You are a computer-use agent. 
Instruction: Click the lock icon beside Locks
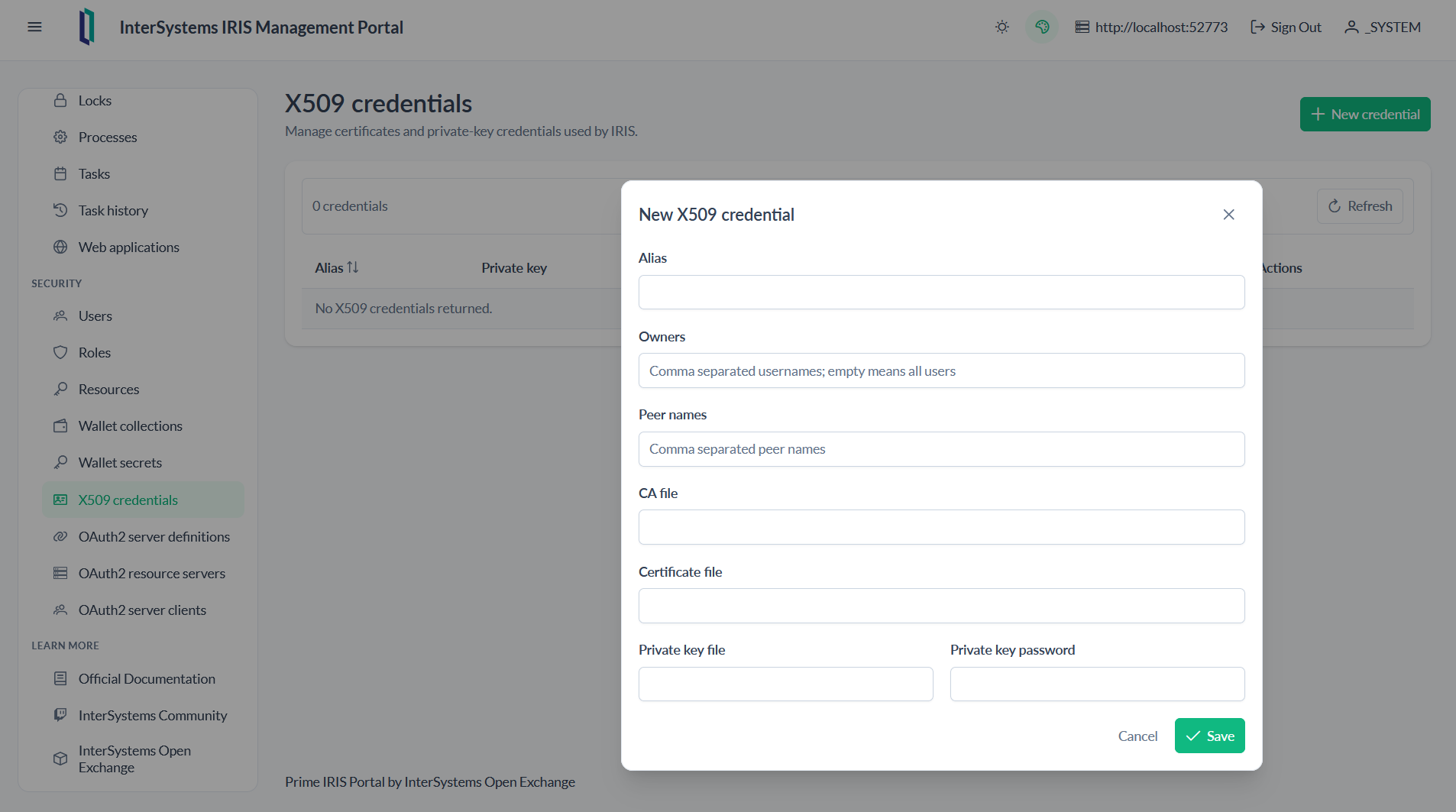pyautogui.click(x=60, y=100)
